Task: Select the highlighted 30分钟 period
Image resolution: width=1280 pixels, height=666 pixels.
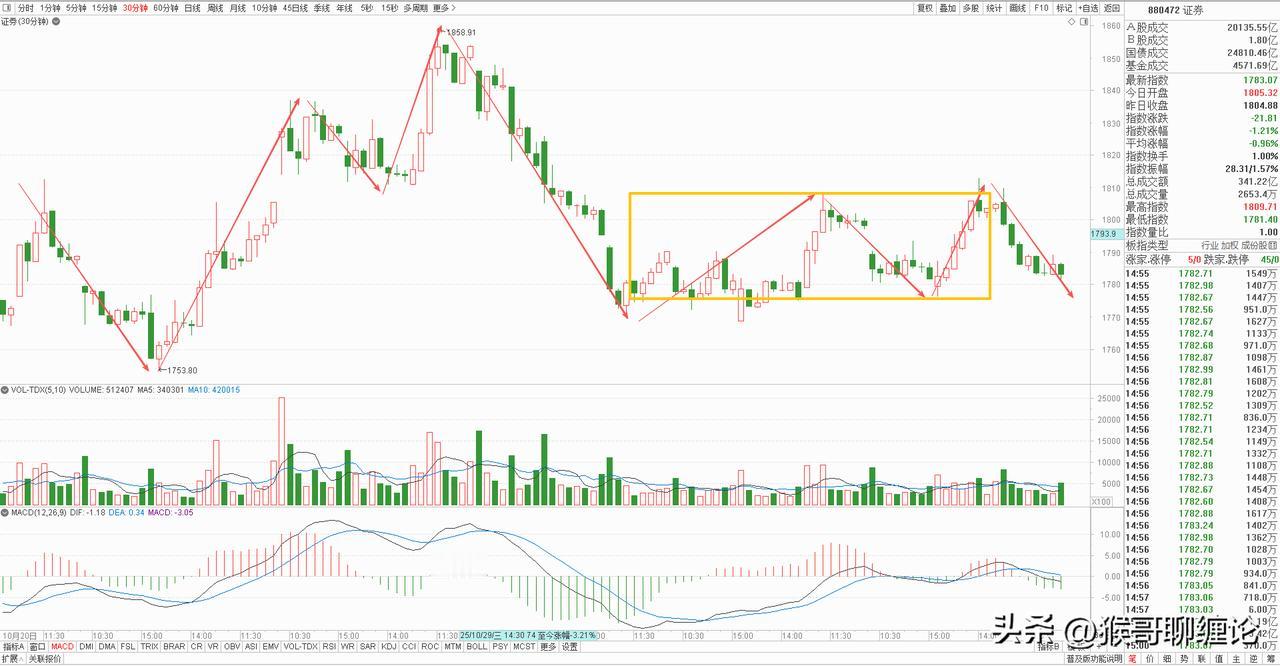Action: (x=135, y=7)
